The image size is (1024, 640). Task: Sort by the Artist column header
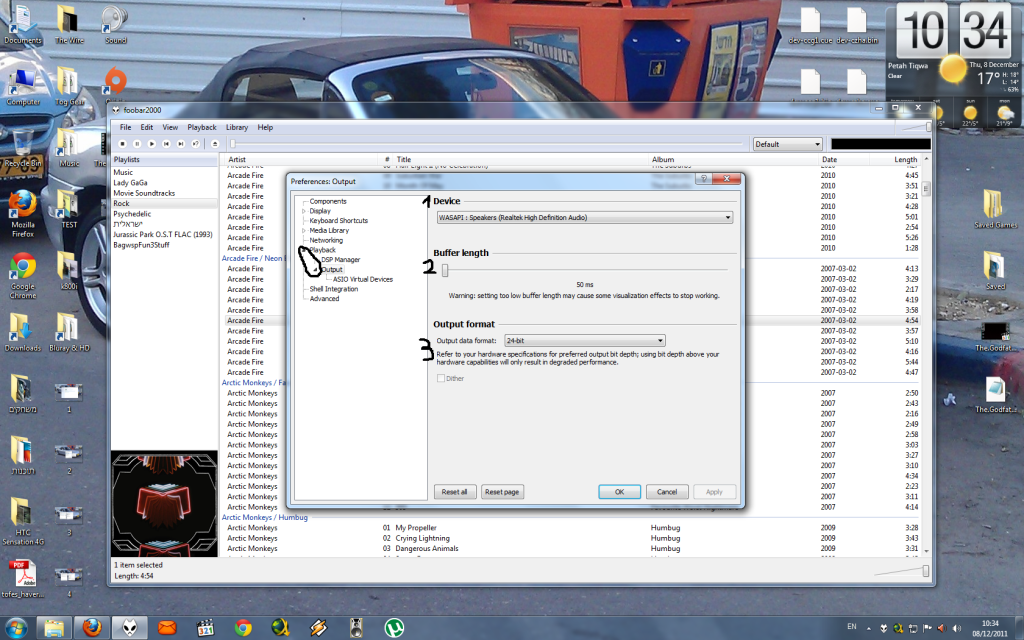click(x=298, y=159)
